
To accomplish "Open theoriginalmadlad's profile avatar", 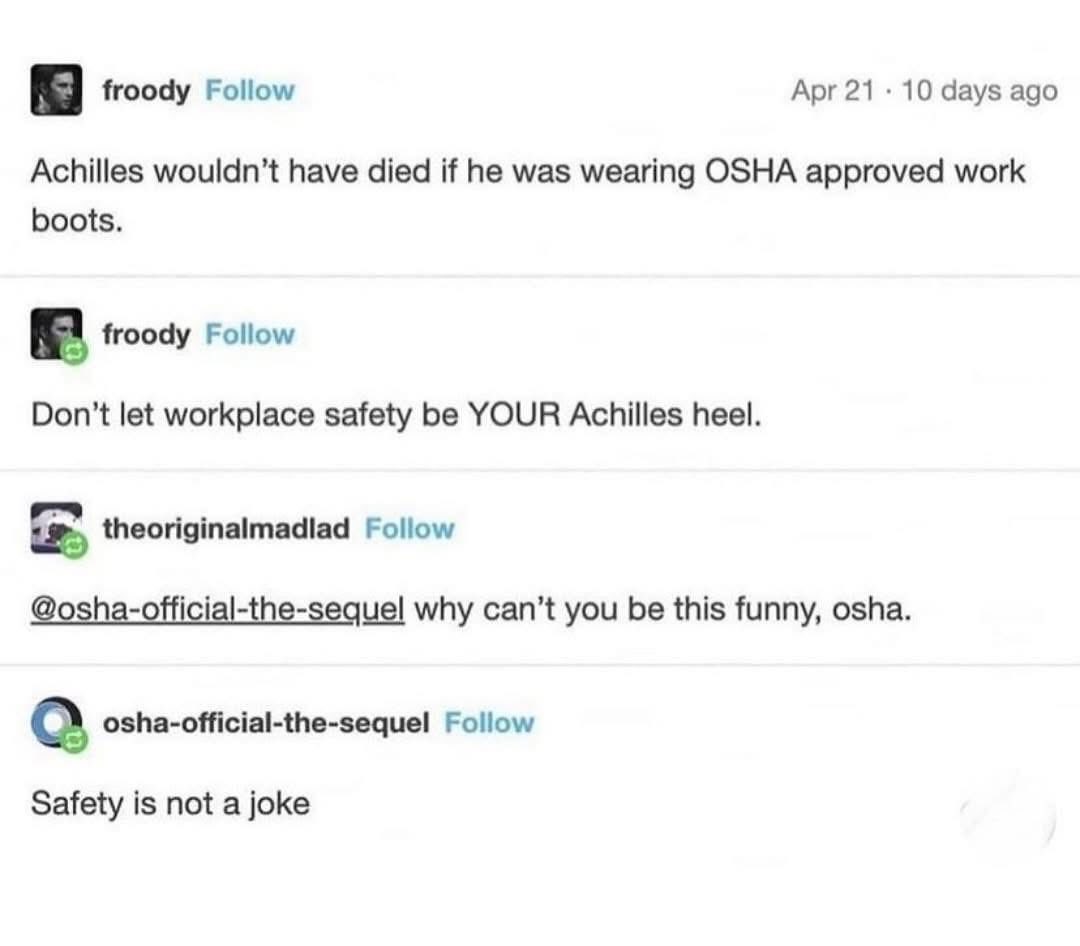I will click(x=53, y=527).
